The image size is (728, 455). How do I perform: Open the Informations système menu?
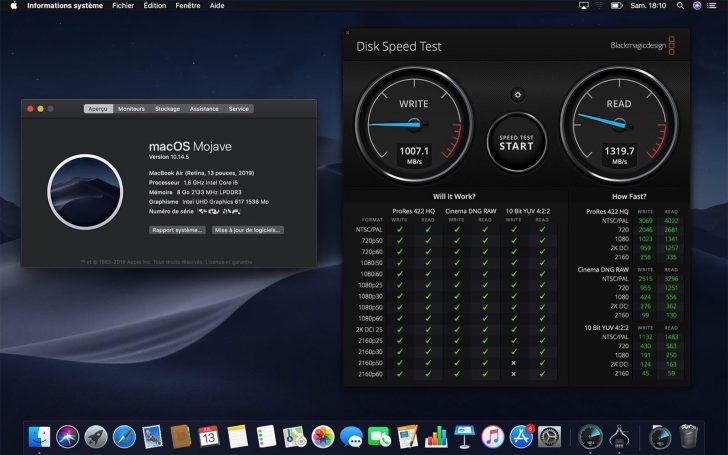coord(65,6)
